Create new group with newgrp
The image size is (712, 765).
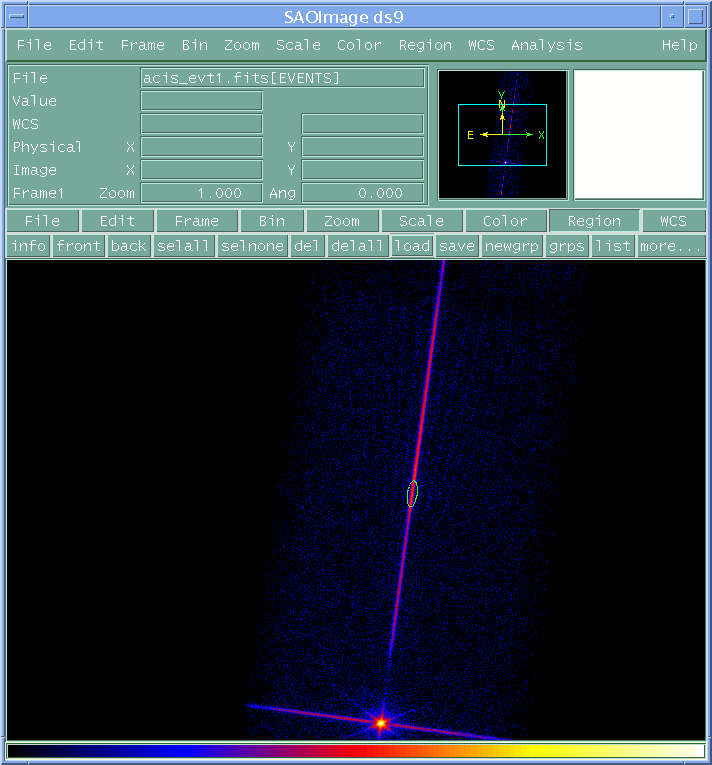click(511, 246)
